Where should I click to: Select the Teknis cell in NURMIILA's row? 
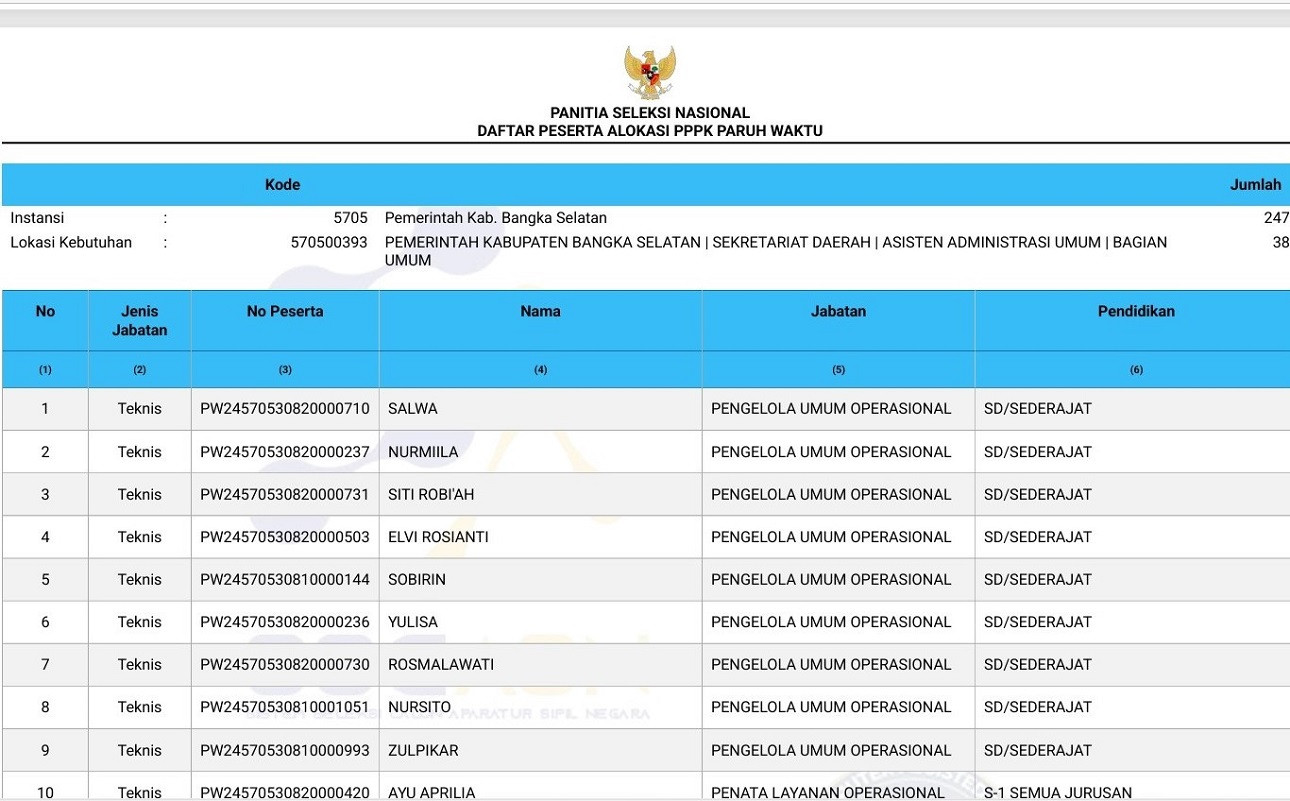click(x=139, y=452)
